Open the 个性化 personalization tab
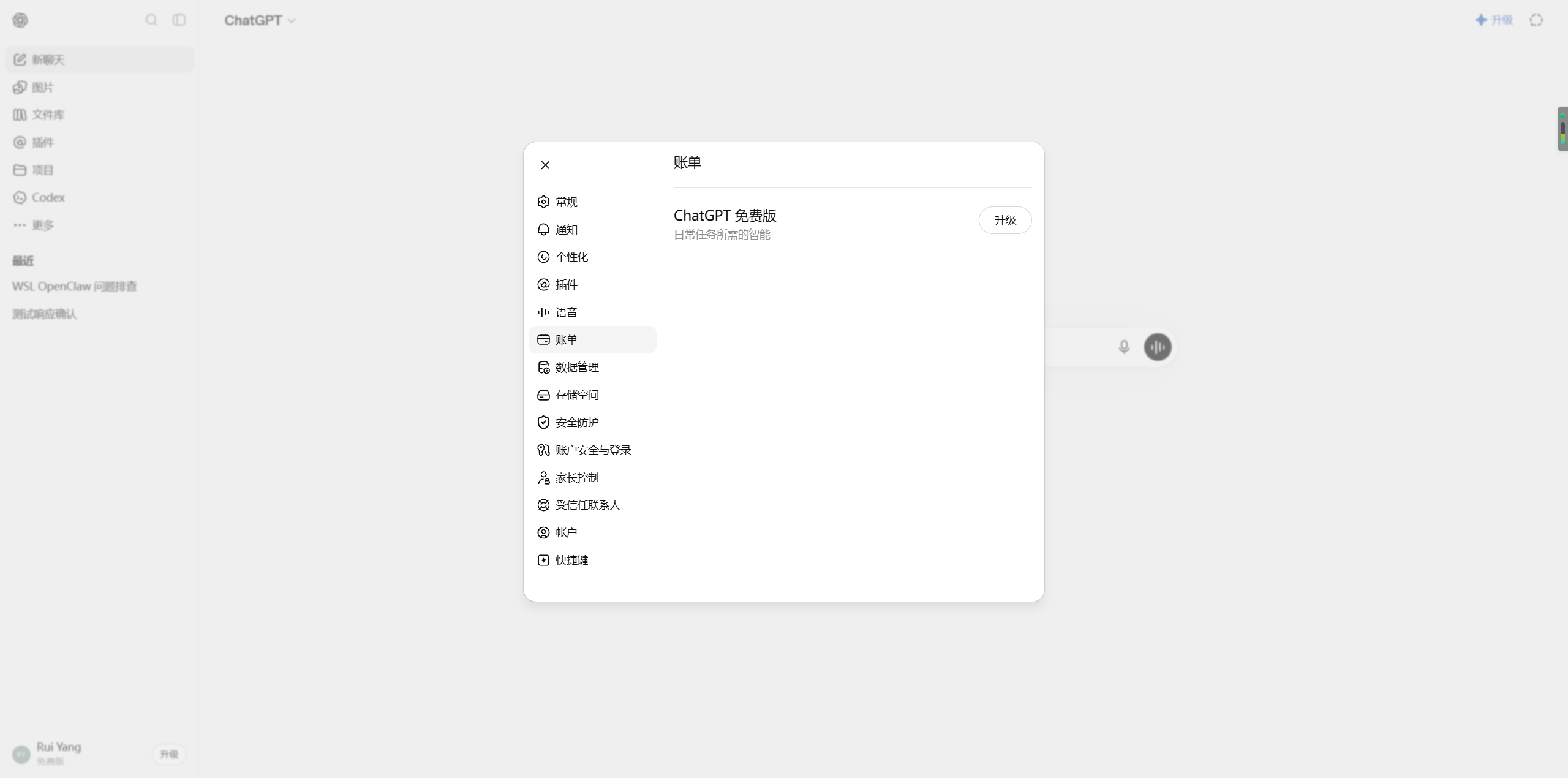The height and width of the screenshot is (778, 1568). coord(592,257)
